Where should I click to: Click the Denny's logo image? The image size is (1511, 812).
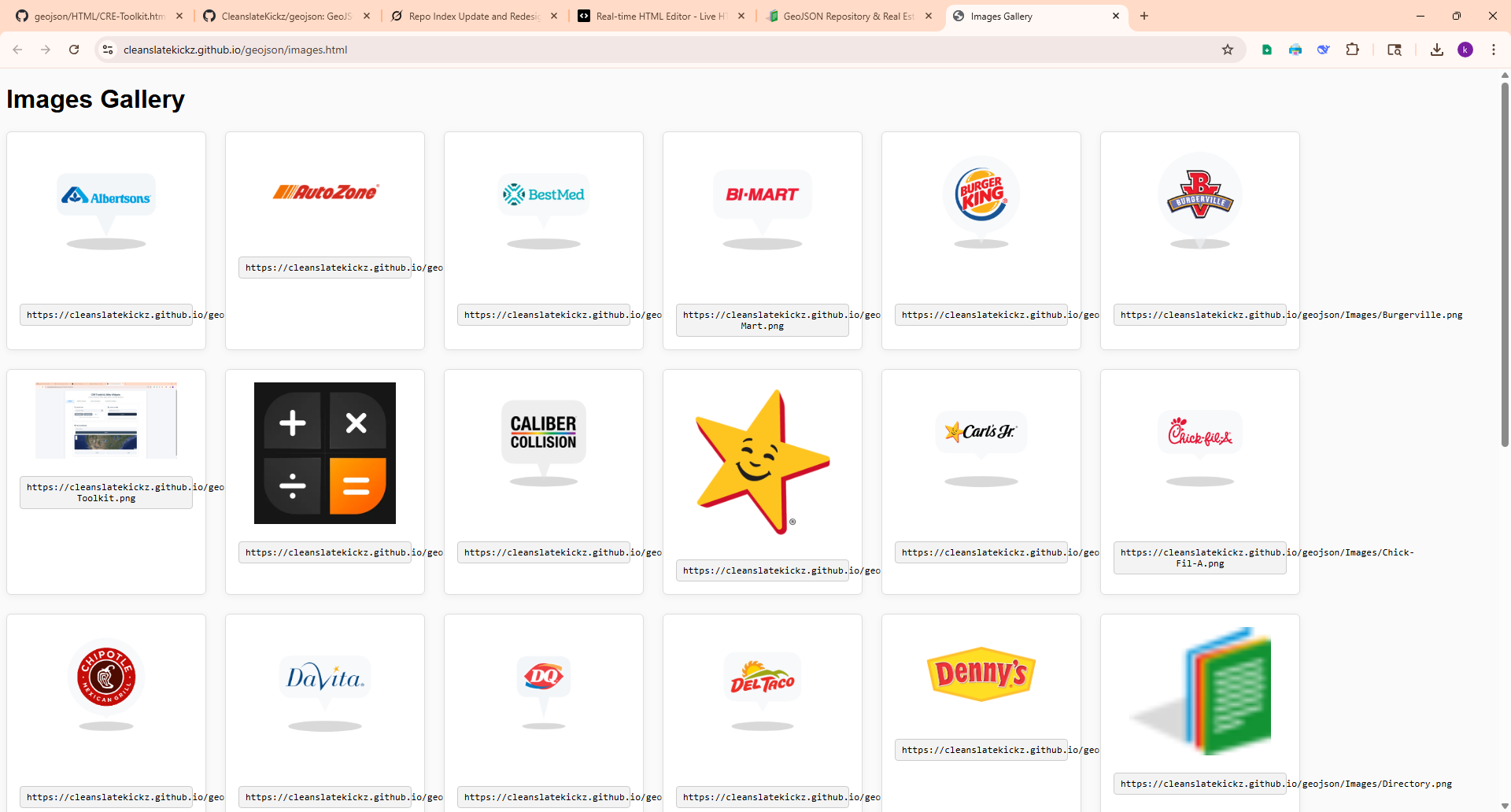[x=981, y=674]
